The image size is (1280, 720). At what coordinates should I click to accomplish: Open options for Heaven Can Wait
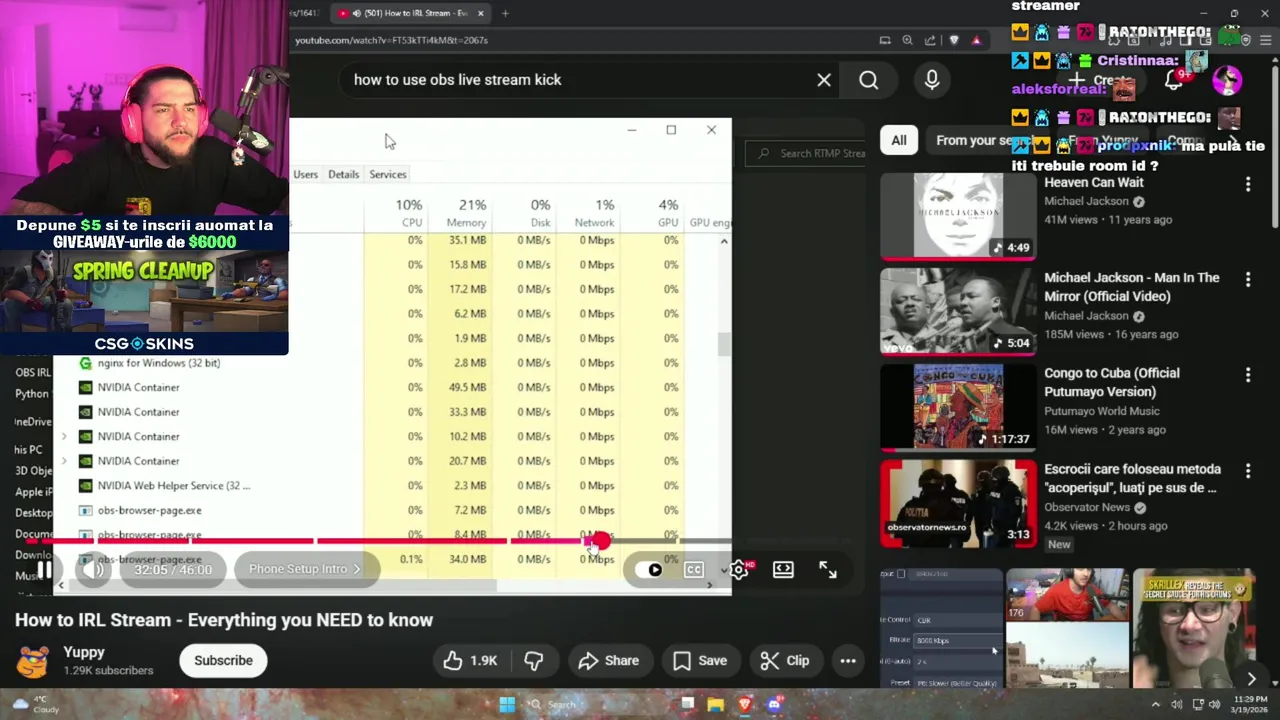pos(1248,184)
